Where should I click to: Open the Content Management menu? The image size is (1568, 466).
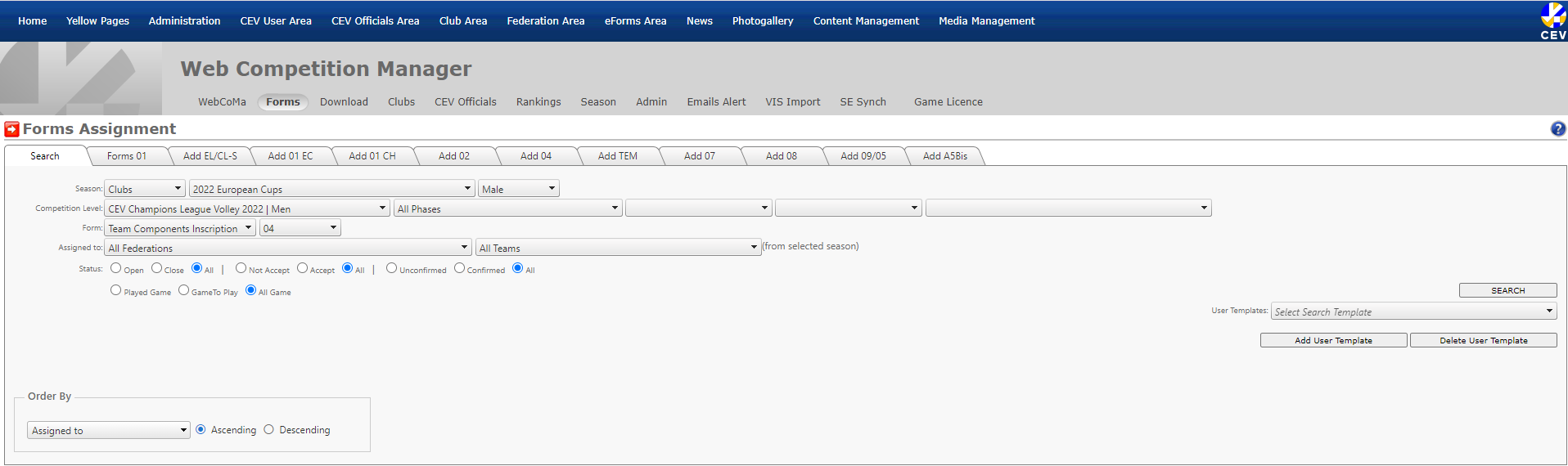coord(866,20)
